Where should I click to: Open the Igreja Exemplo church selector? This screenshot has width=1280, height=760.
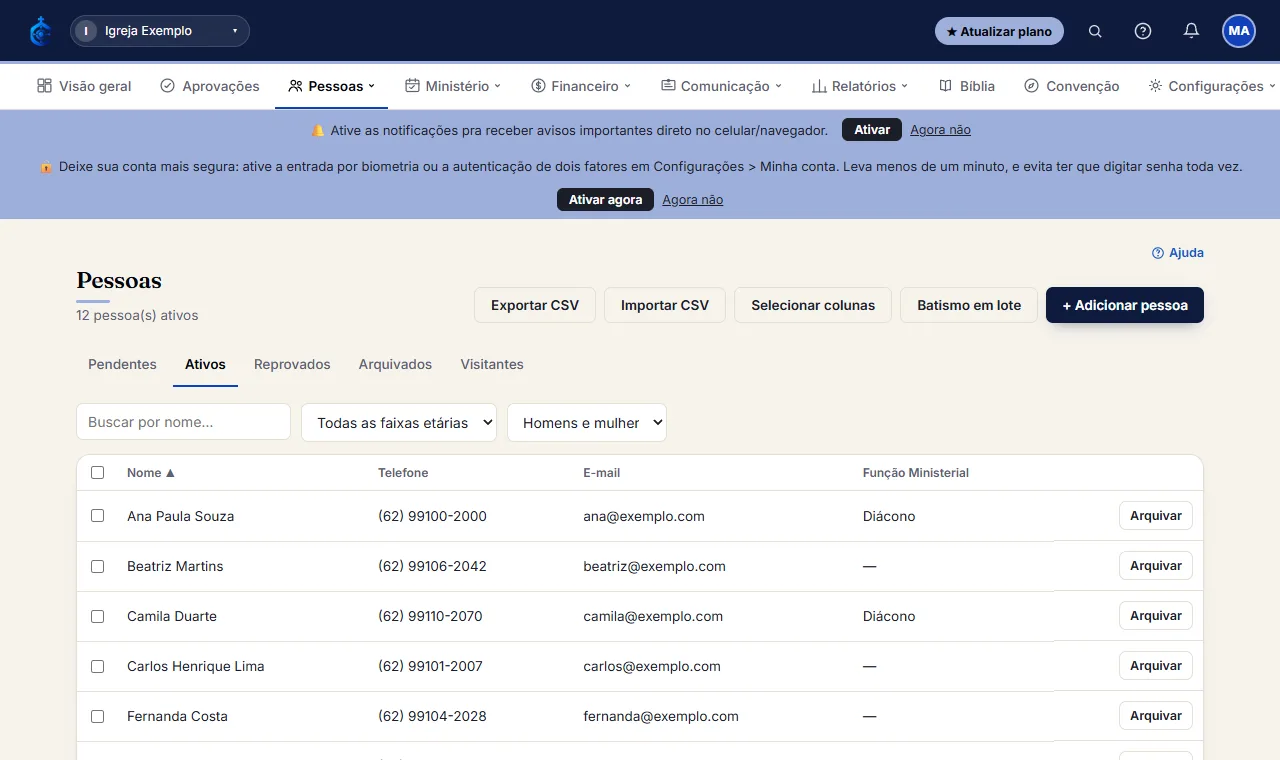(x=160, y=31)
